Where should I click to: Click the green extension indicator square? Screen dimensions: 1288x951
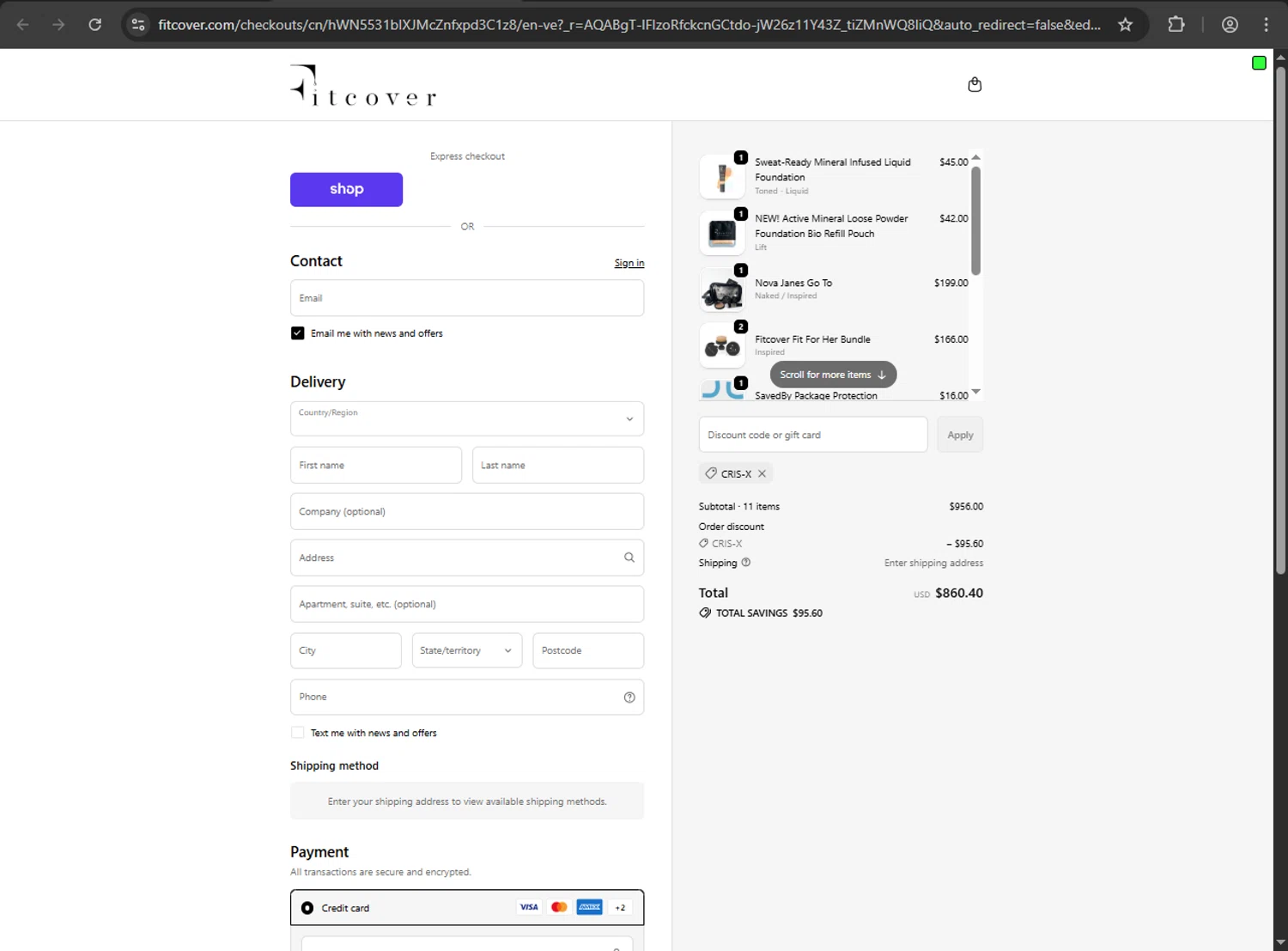pyautogui.click(x=1259, y=63)
